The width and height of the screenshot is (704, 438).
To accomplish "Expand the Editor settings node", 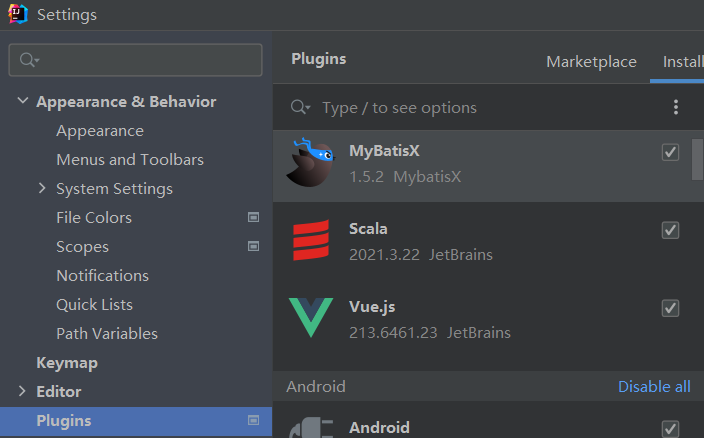I will tap(22, 391).
